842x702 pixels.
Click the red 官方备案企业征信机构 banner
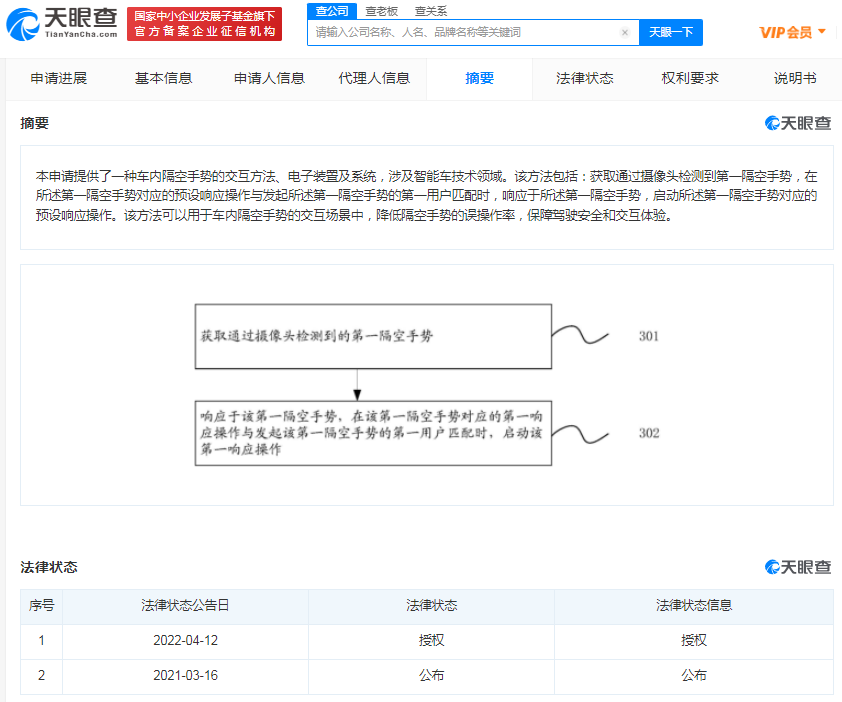(x=205, y=24)
